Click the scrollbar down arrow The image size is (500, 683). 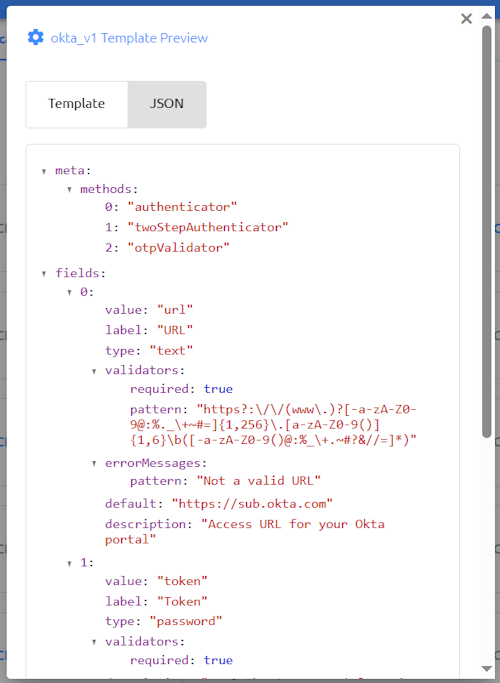click(x=486, y=669)
